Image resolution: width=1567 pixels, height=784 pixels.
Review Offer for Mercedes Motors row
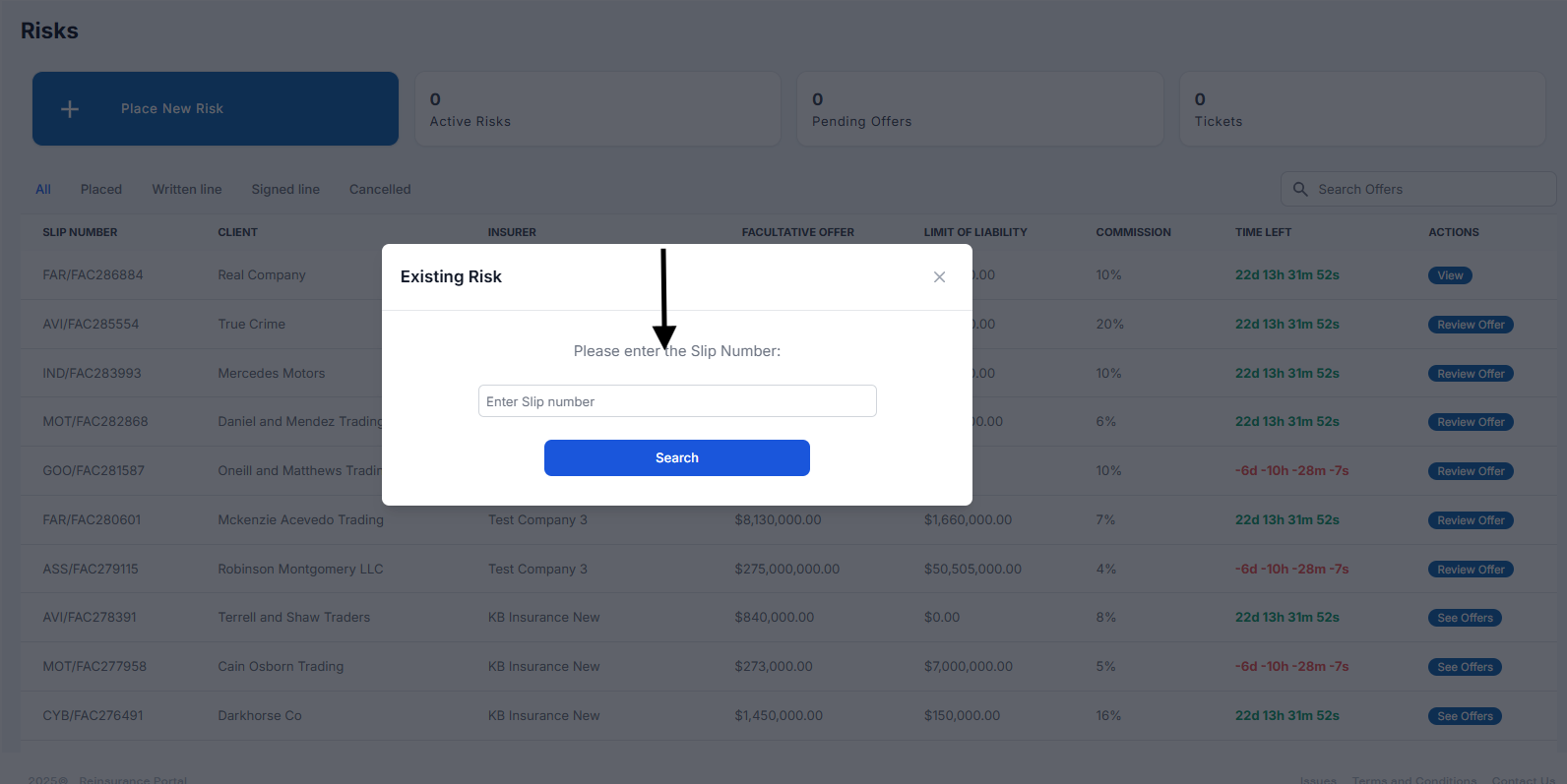(1470, 374)
